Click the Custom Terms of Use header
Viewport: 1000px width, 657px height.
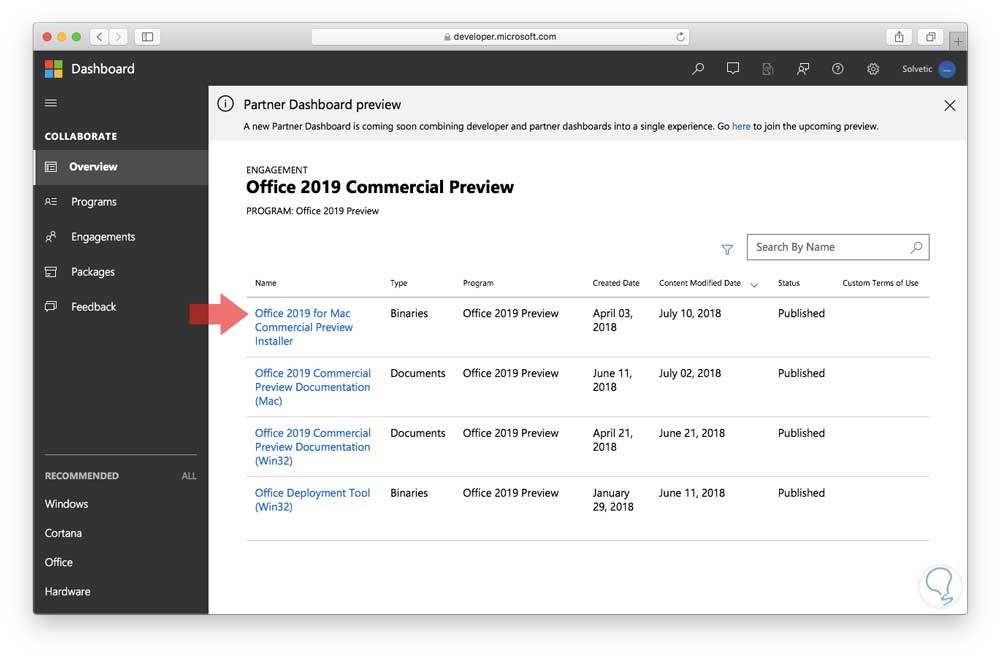click(880, 283)
